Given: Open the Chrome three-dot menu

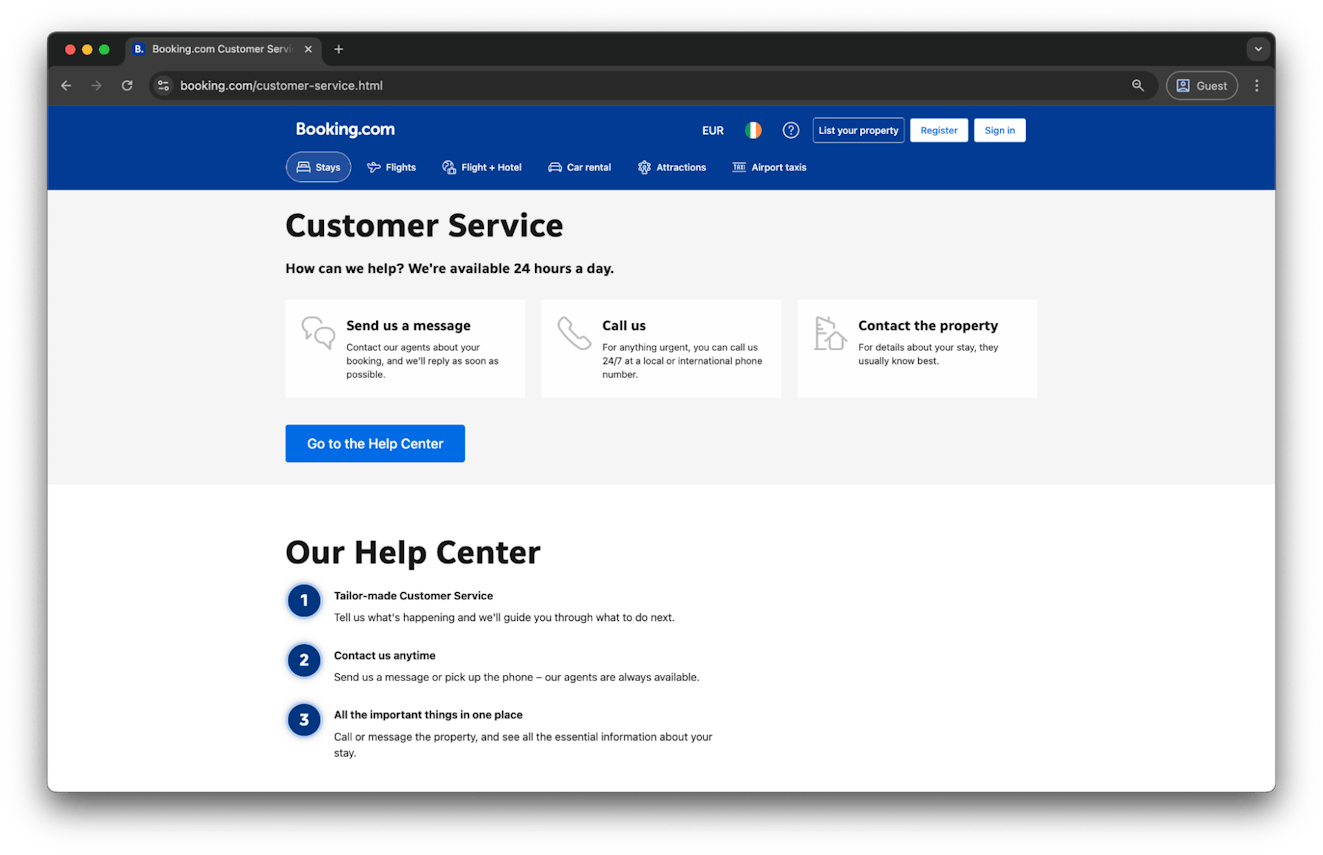Looking at the screenshot, I should [x=1257, y=86].
